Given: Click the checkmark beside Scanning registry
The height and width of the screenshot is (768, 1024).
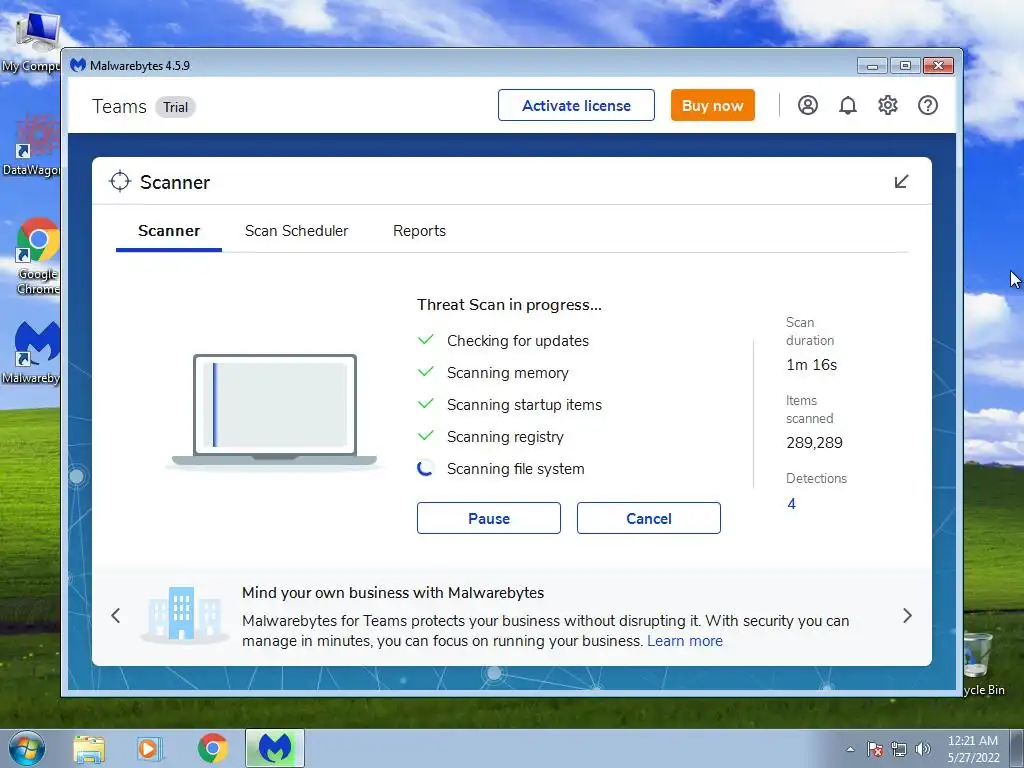Looking at the screenshot, I should click(x=426, y=436).
